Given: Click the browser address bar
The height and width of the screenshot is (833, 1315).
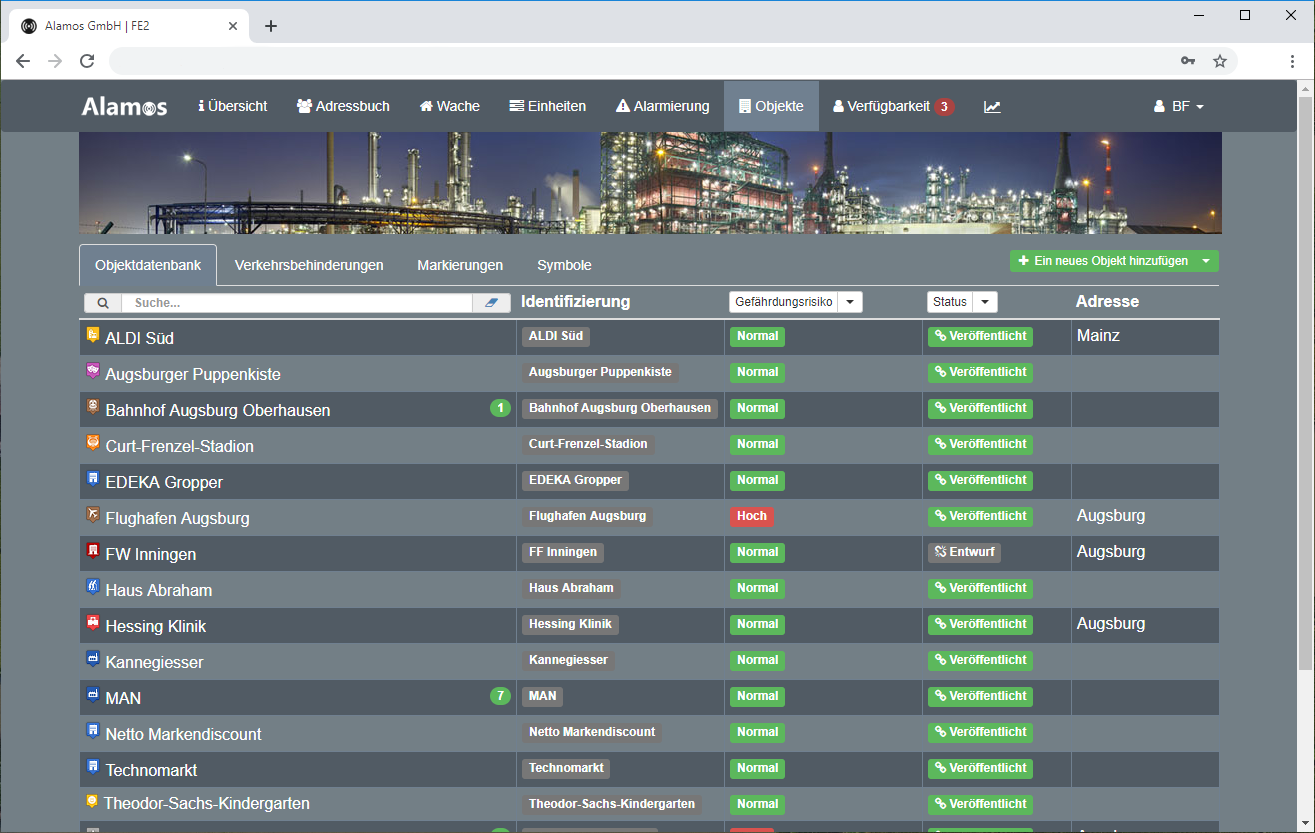Looking at the screenshot, I should pyautogui.click(x=640, y=61).
